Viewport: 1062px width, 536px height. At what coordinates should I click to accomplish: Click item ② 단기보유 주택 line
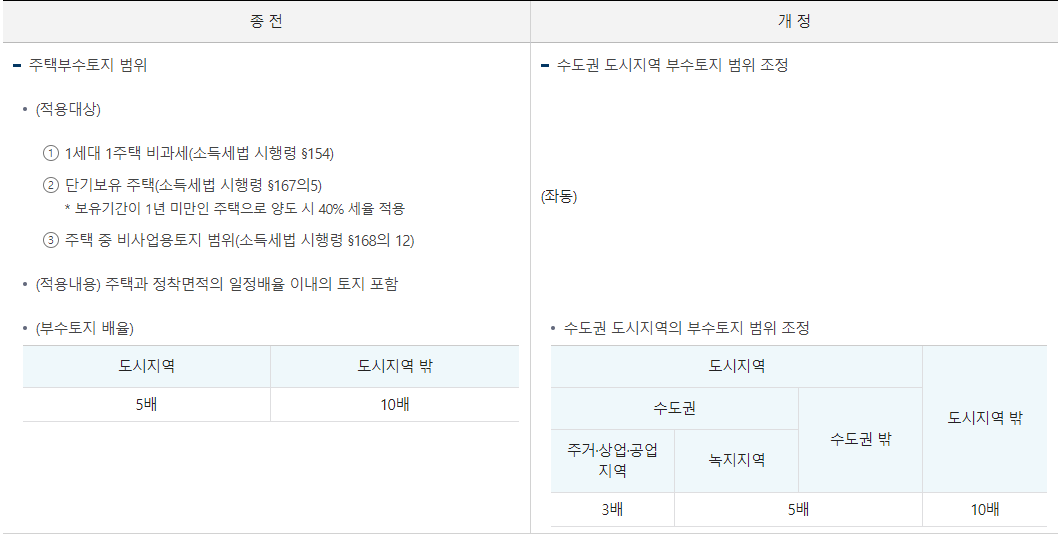(x=182, y=186)
